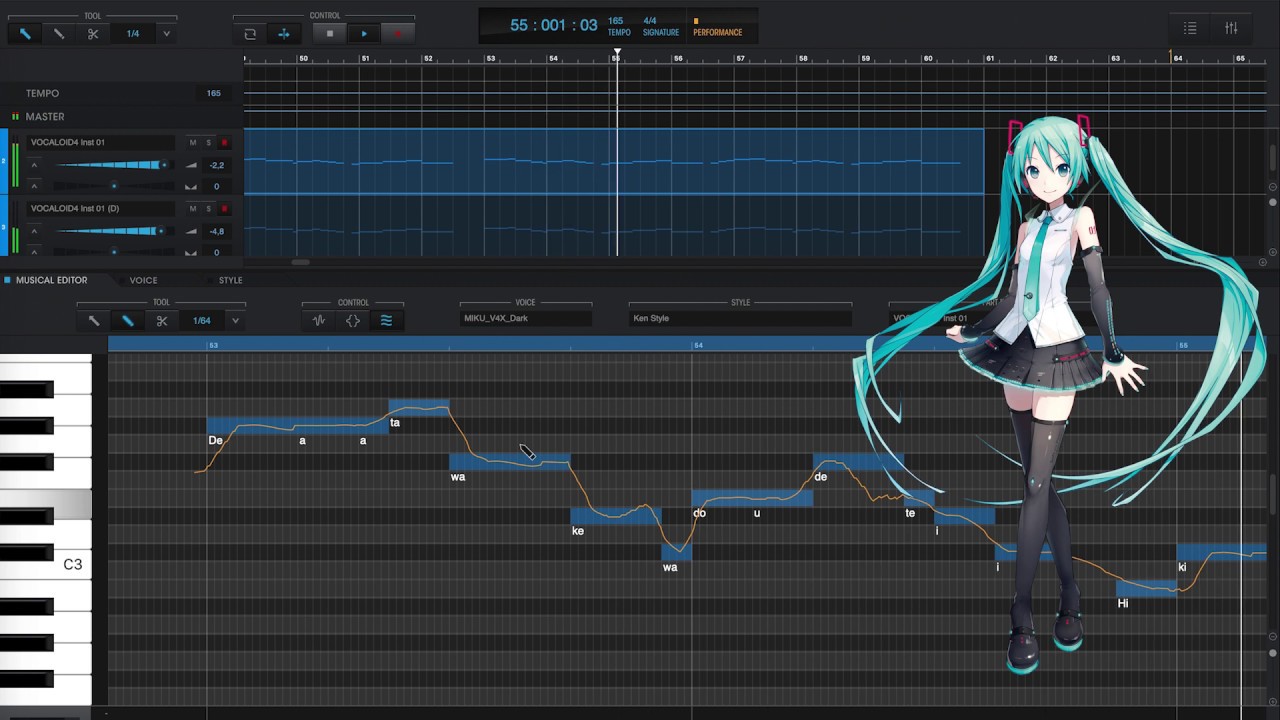The width and height of the screenshot is (1280, 720).
Task: Click the 165 TEMPO readout in the transport display
Action: 618,26
